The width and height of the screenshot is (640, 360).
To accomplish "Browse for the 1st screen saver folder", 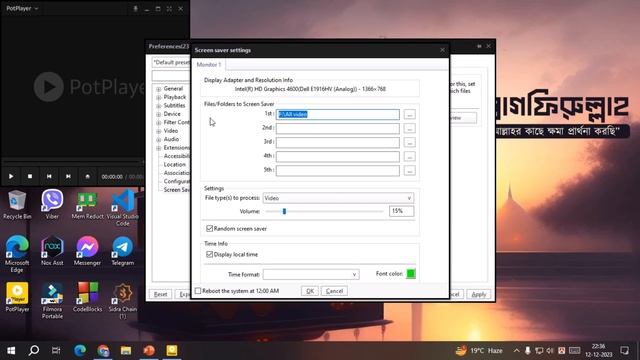I will coord(409,114).
